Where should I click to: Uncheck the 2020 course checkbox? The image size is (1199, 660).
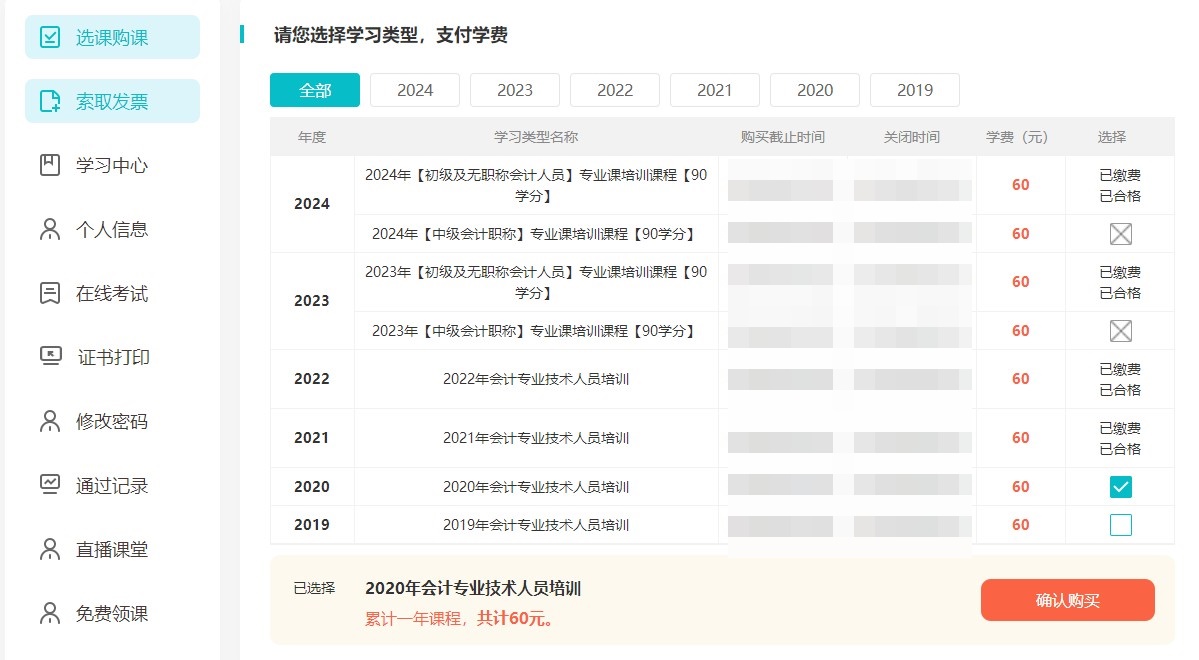1120,487
